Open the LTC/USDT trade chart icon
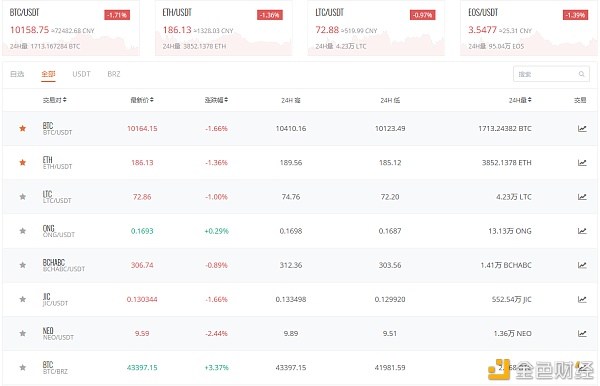This screenshot has height=386, width=600. [x=582, y=197]
